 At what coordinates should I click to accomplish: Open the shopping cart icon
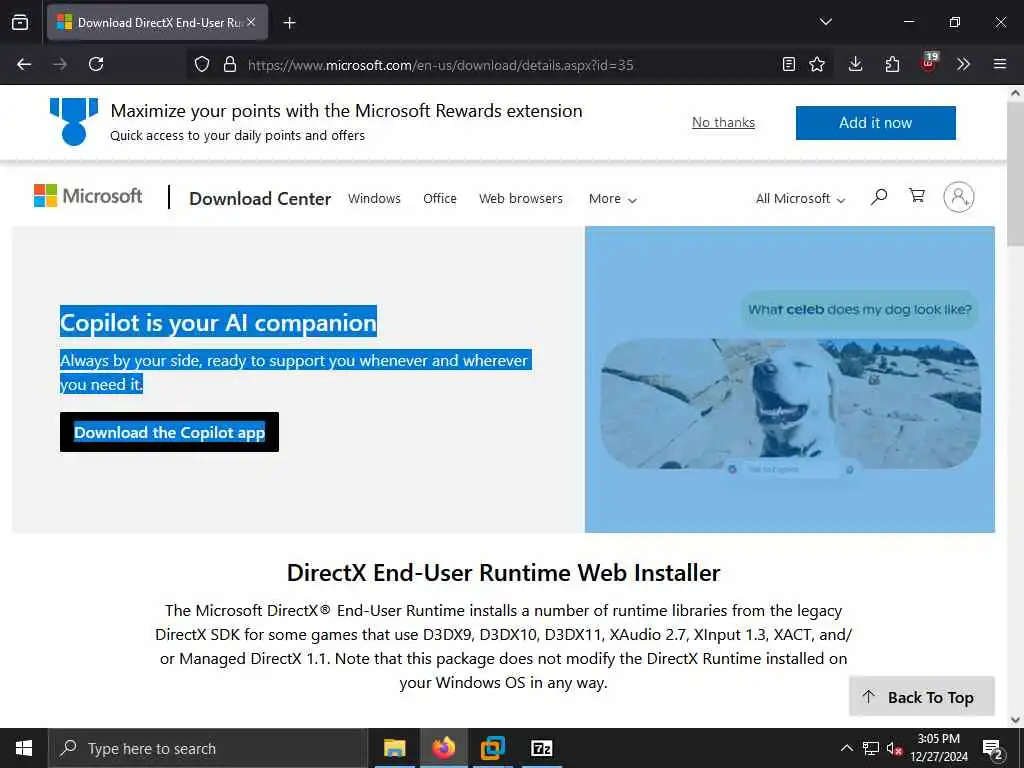click(917, 195)
